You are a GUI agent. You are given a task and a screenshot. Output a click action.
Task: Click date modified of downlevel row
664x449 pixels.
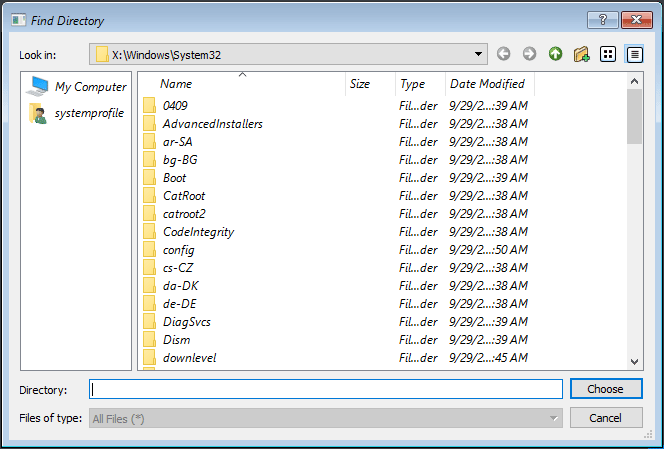[x=488, y=358]
